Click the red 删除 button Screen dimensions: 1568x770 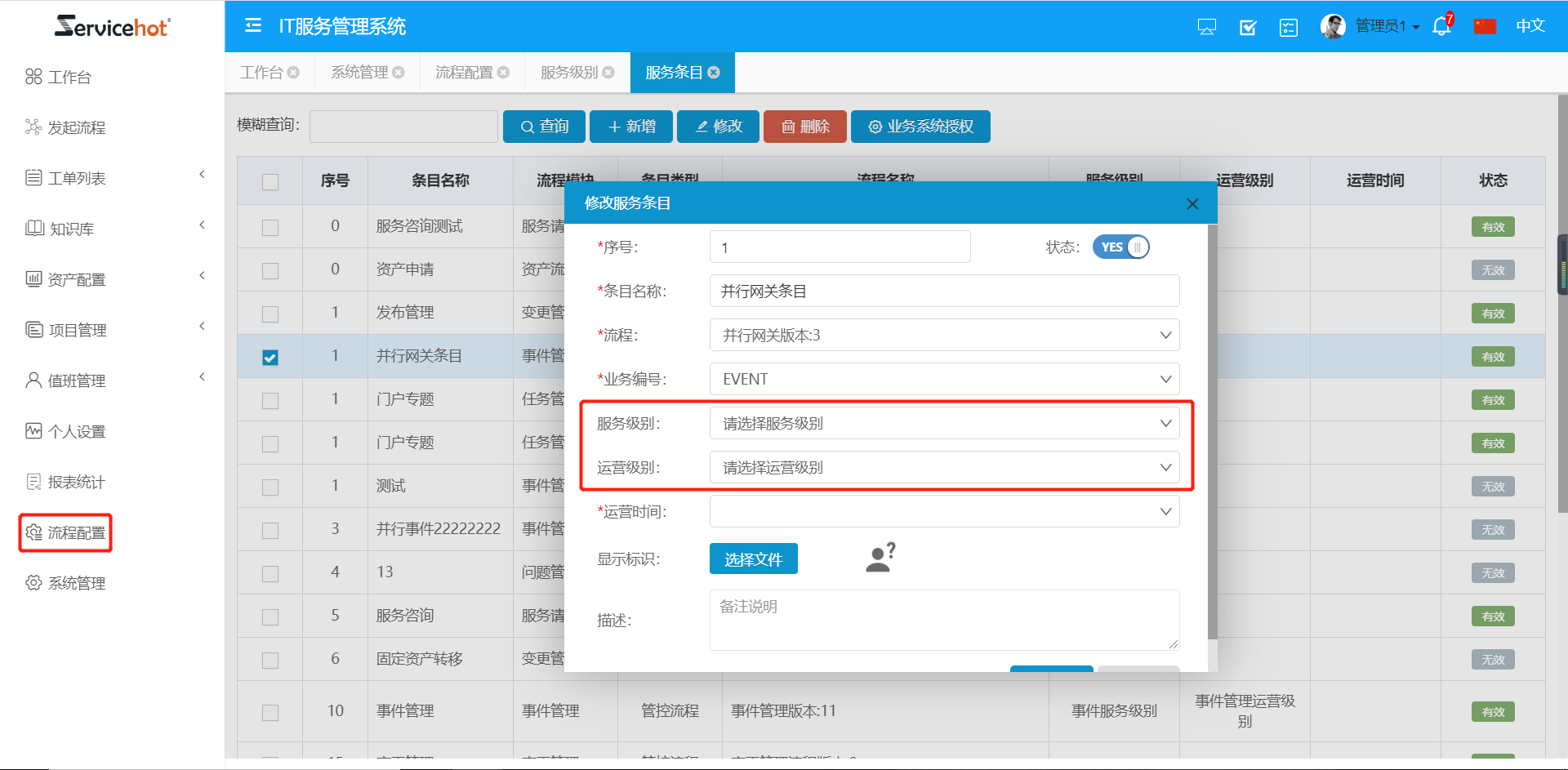(x=804, y=127)
